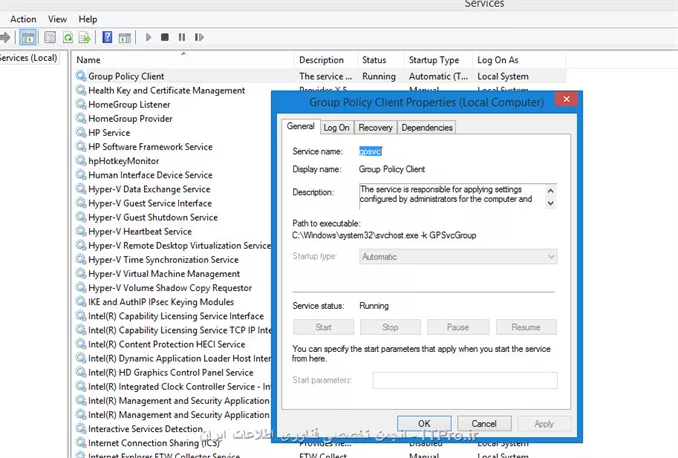The width and height of the screenshot is (678, 458).
Task: Open the Startup type dropdown
Action: coord(458,256)
